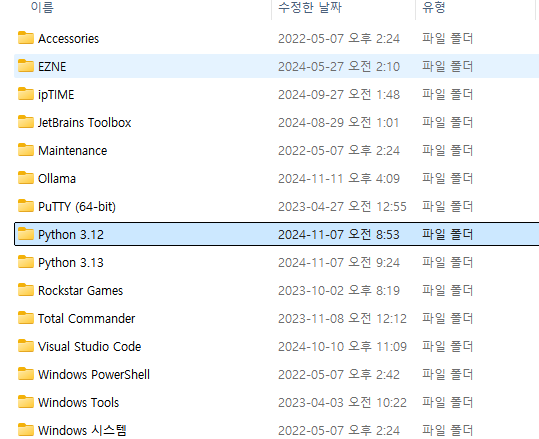Image resolution: width=539 pixels, height=439 pixels.
Task: Click date 2022-05-07 오후 2:42
Action: 339,374
